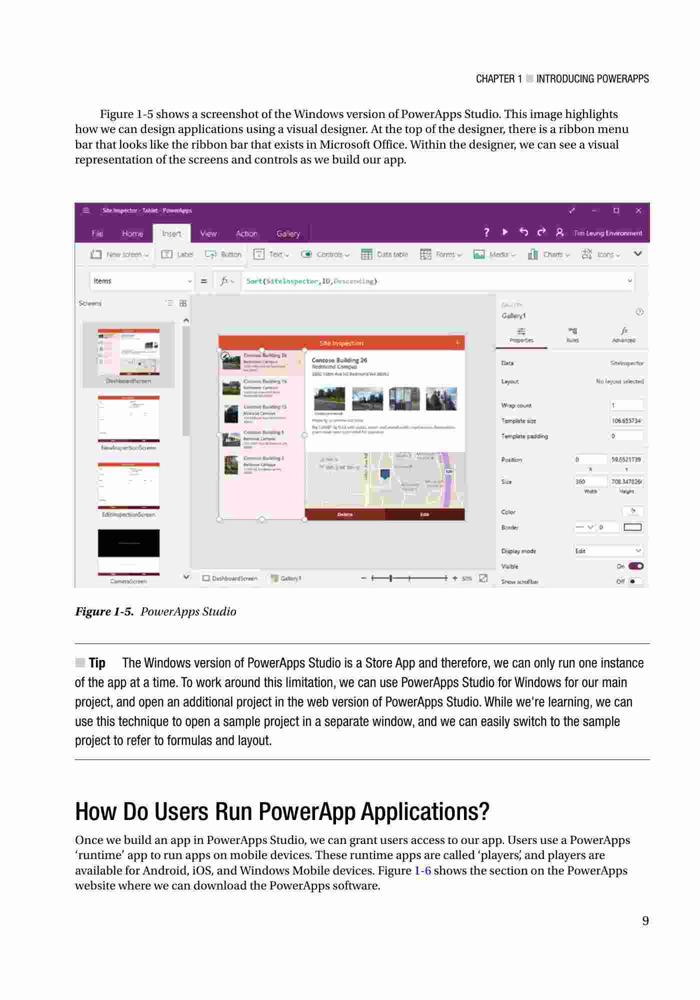Click the Edit button in the app canvas
The image size is (700, 1000).
pyautogui.click(x=425, y=514)
